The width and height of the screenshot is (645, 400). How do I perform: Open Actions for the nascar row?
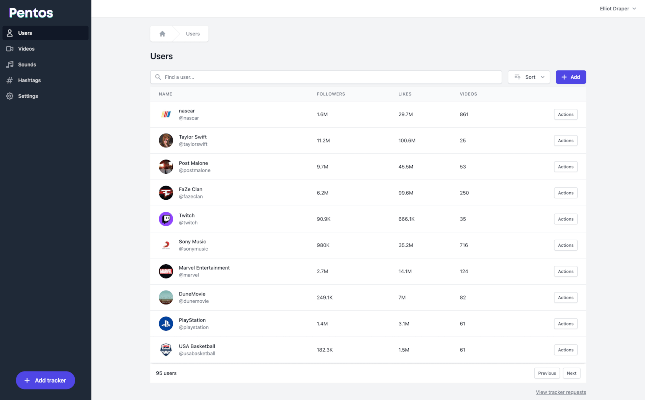566,114
